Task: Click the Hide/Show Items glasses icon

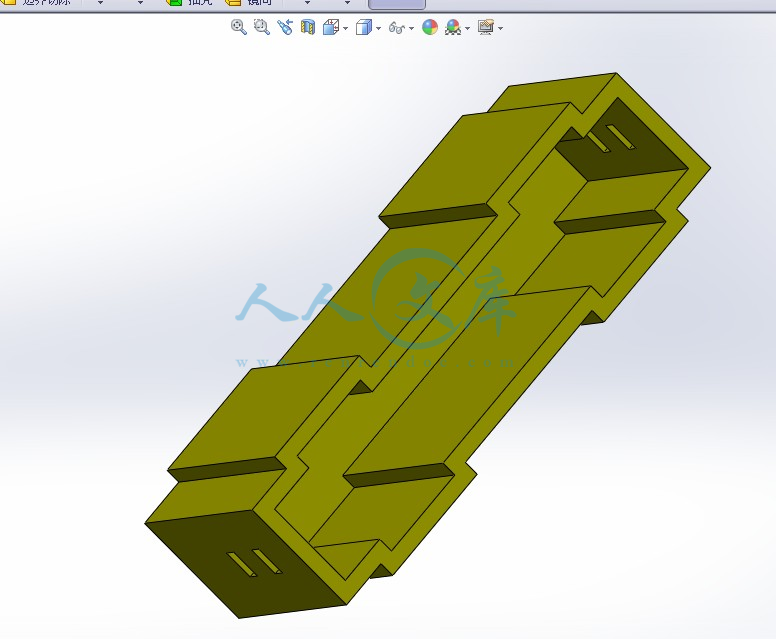Action: coord(396,28)
